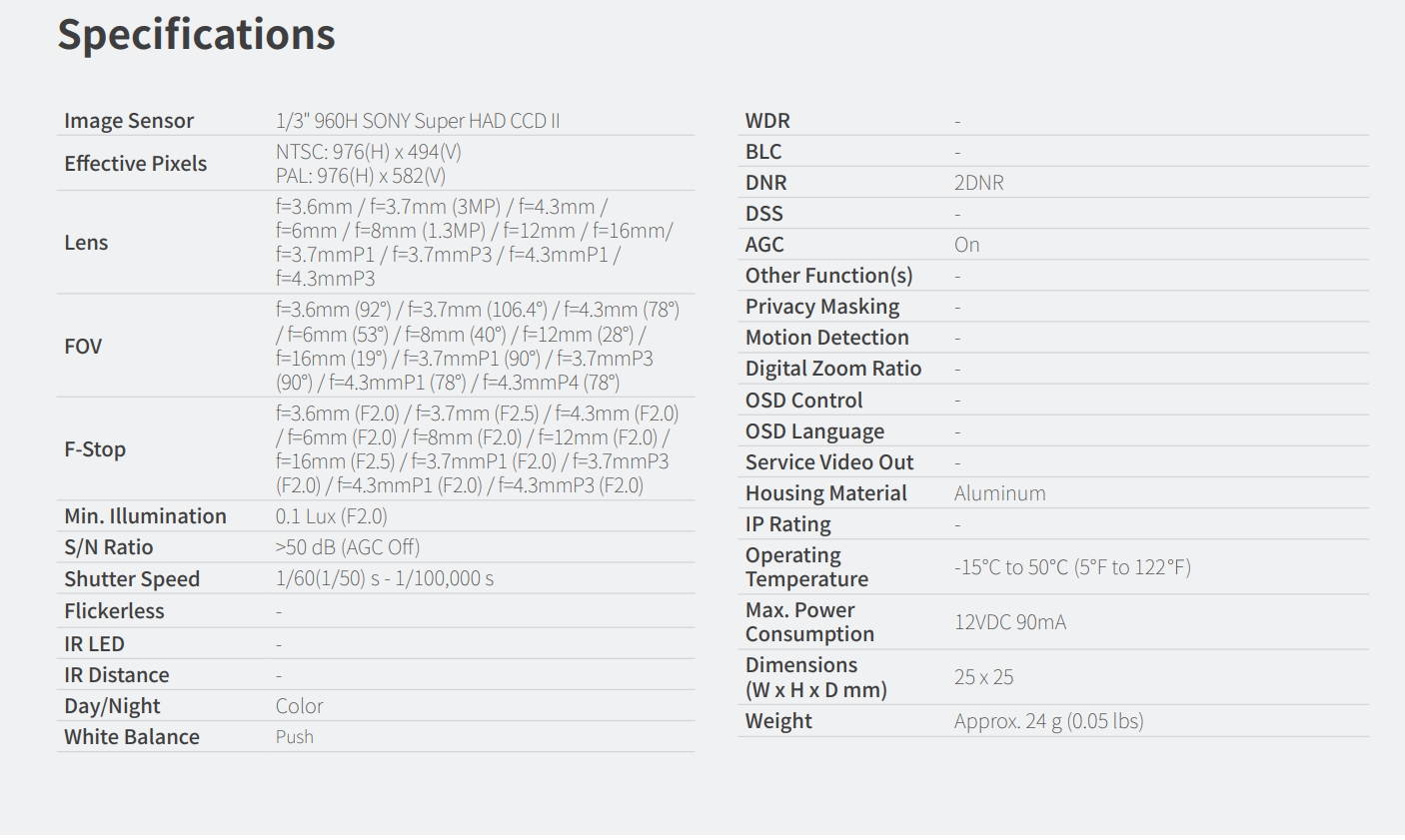Click the 12VDC 90mA power value
The height and width of the screenshot is (840, 1405).
pyautogui.click(x=1009, y=622)
